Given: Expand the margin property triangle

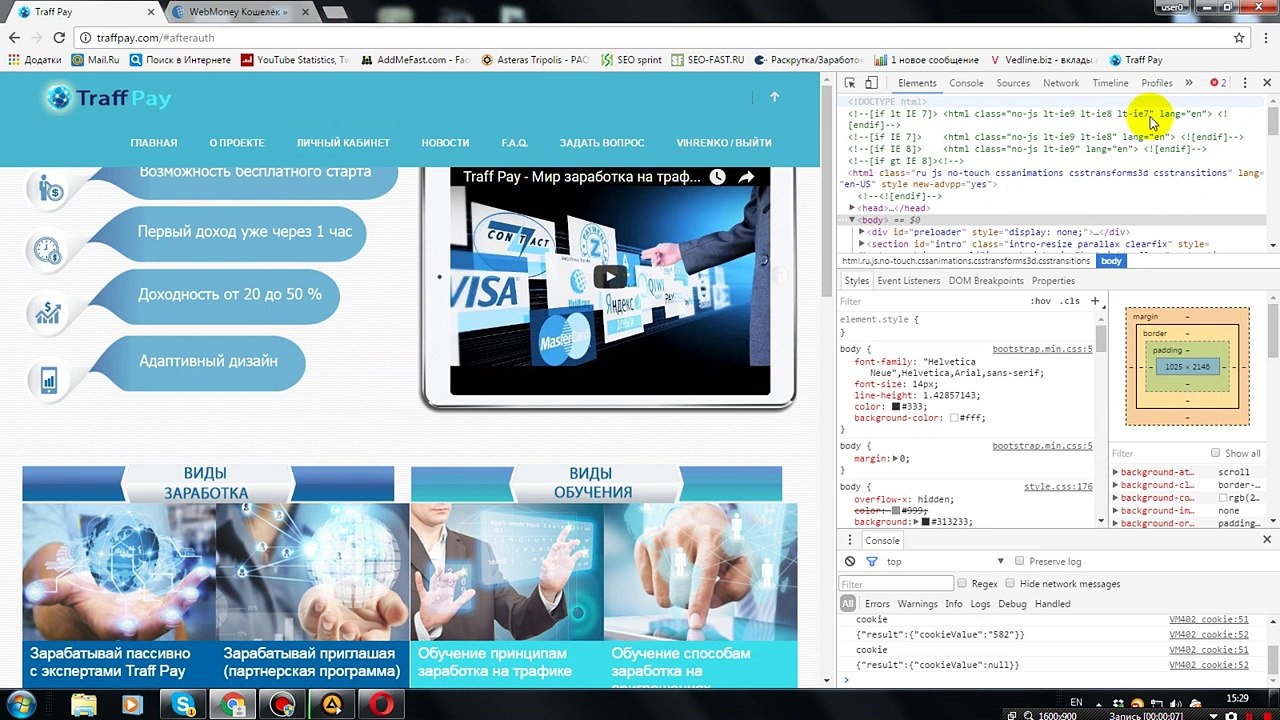Looking at the screenshot, I should [x=896, y=459].
